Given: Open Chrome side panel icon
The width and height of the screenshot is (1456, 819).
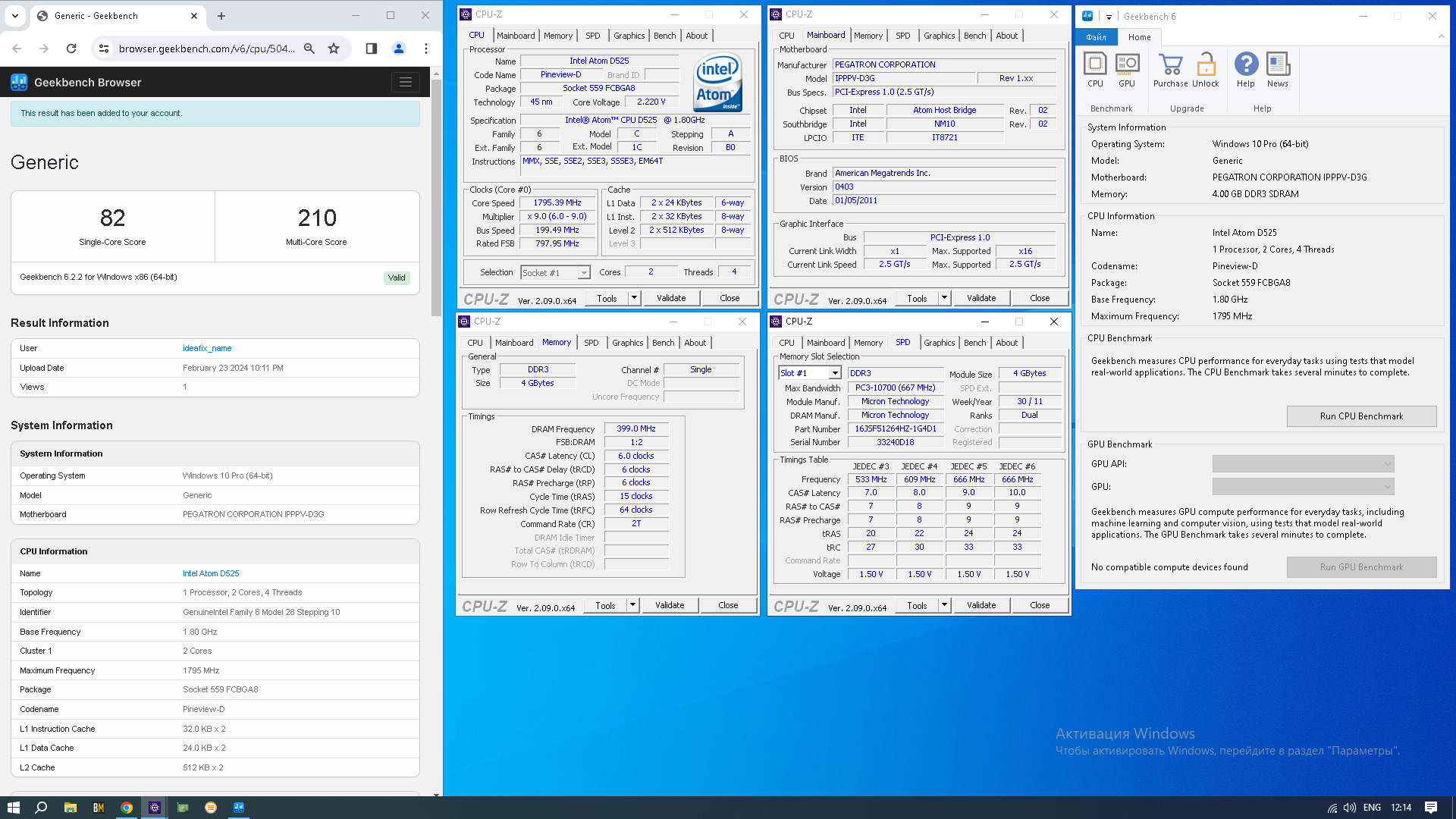Looking at the screenshot, I should pos(371,49).
